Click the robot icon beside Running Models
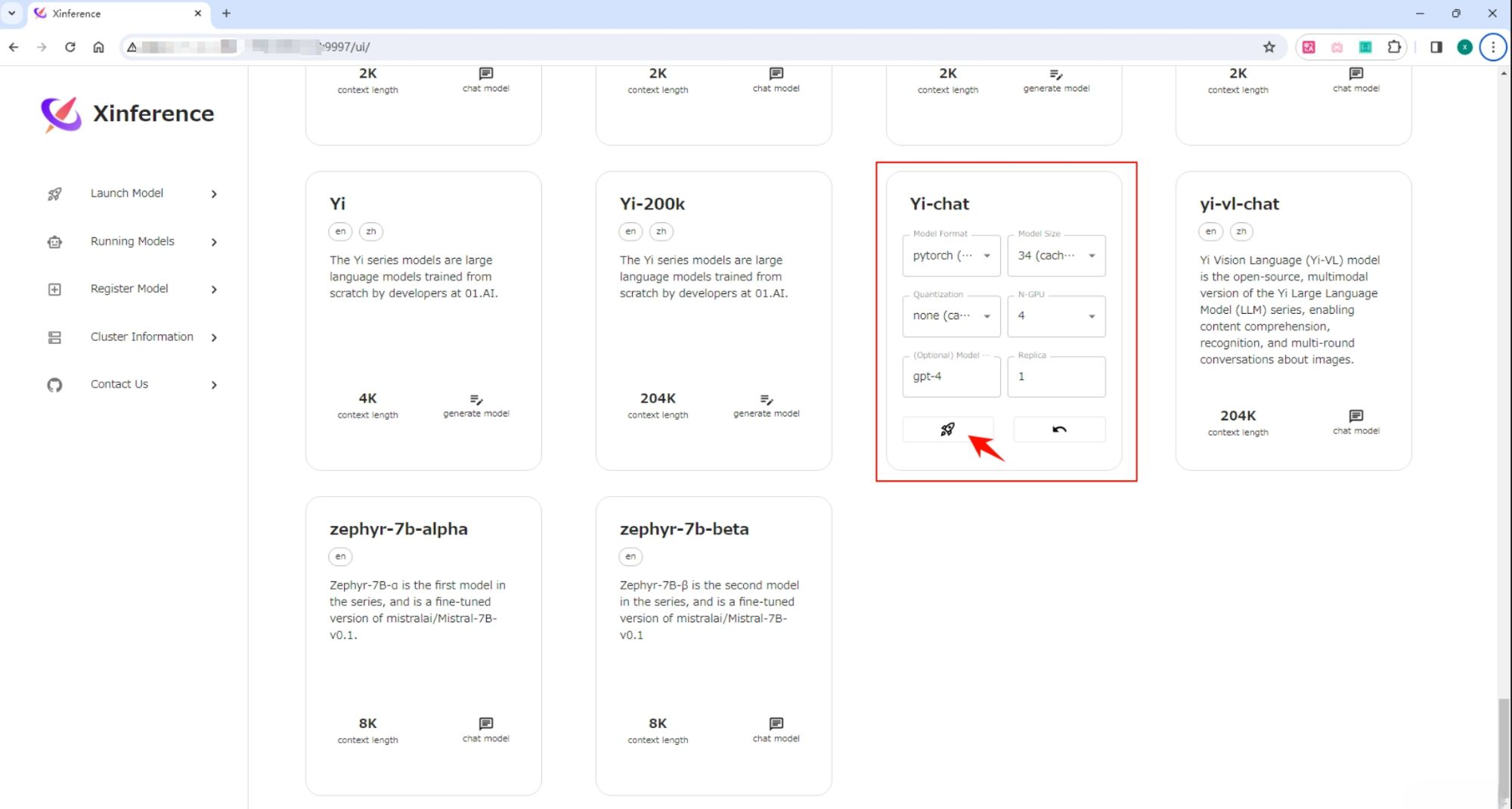This screenshot has width=1512, height=809. click(x=54, y=242)
